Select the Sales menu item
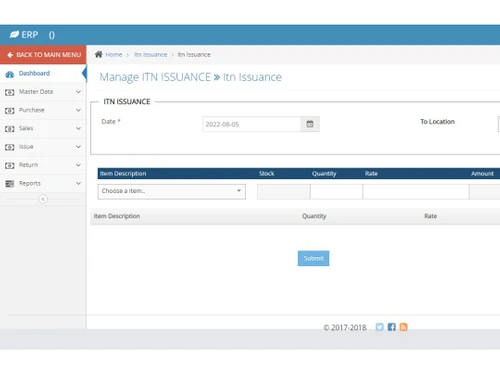The width and height of the screenshot is (500, 375). coord(43,129)
